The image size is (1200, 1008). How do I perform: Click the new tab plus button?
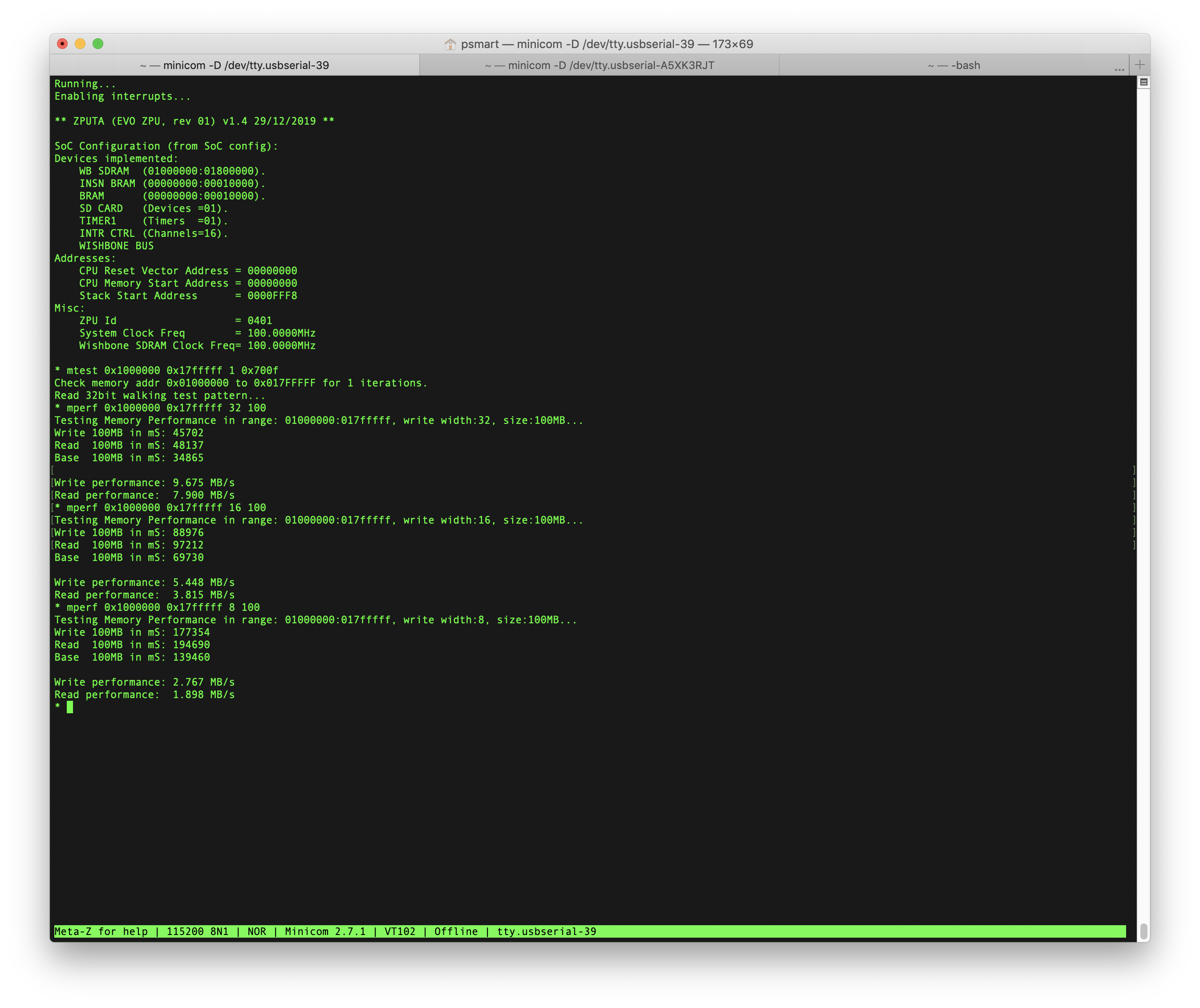click(x=1139, y=65)
